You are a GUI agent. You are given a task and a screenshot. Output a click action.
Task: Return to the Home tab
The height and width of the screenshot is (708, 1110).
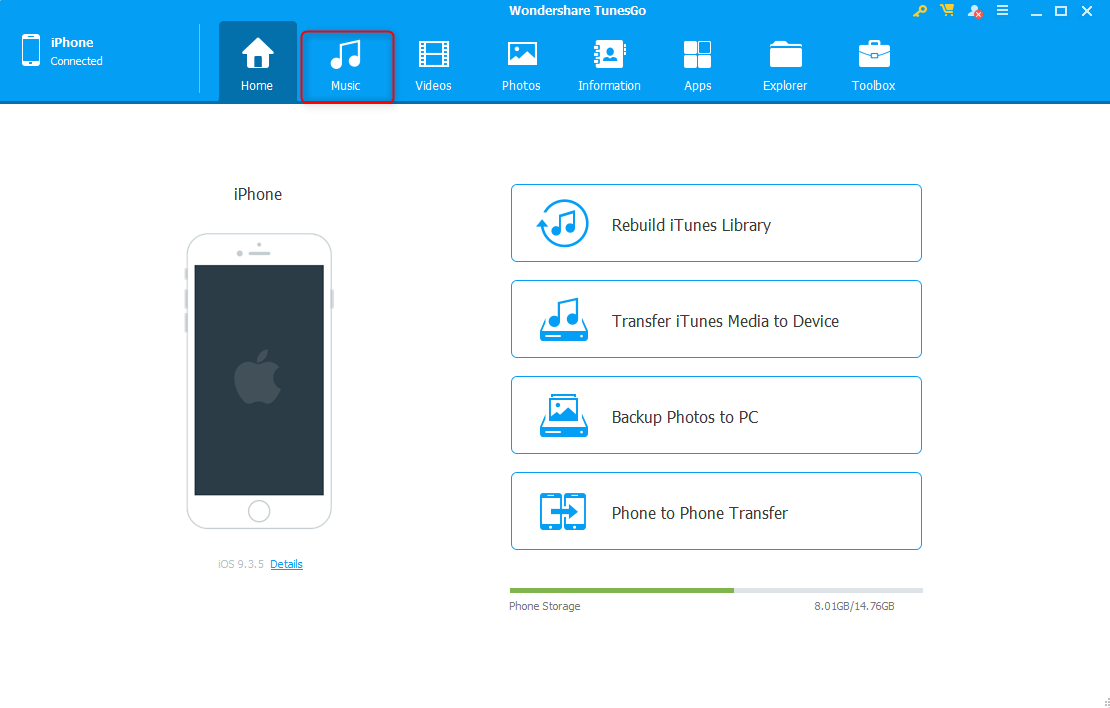tap(257, 66)
